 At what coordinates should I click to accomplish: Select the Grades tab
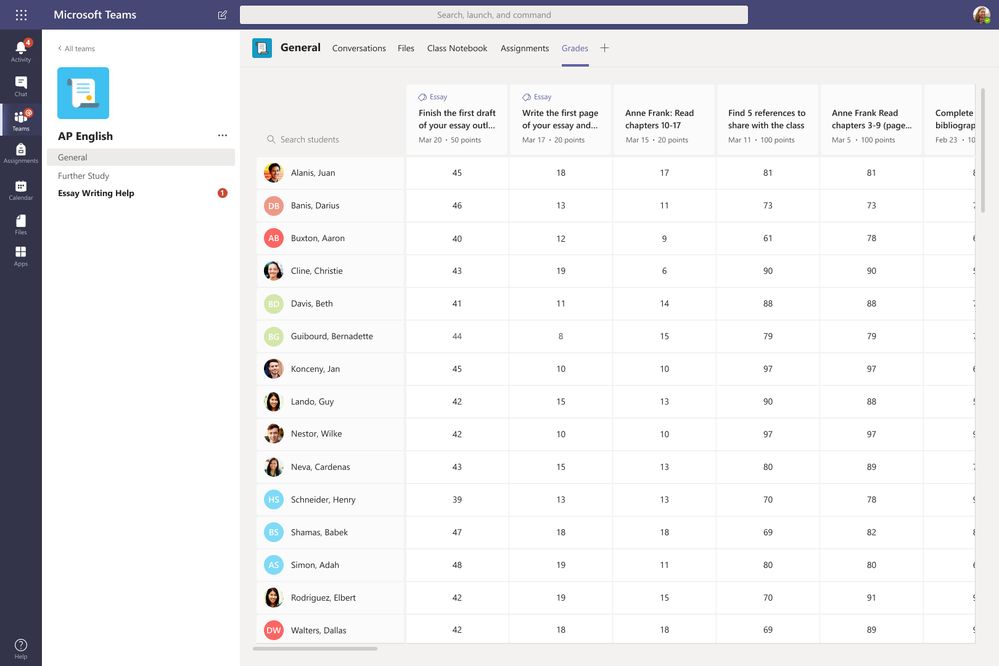pos(575,48)
